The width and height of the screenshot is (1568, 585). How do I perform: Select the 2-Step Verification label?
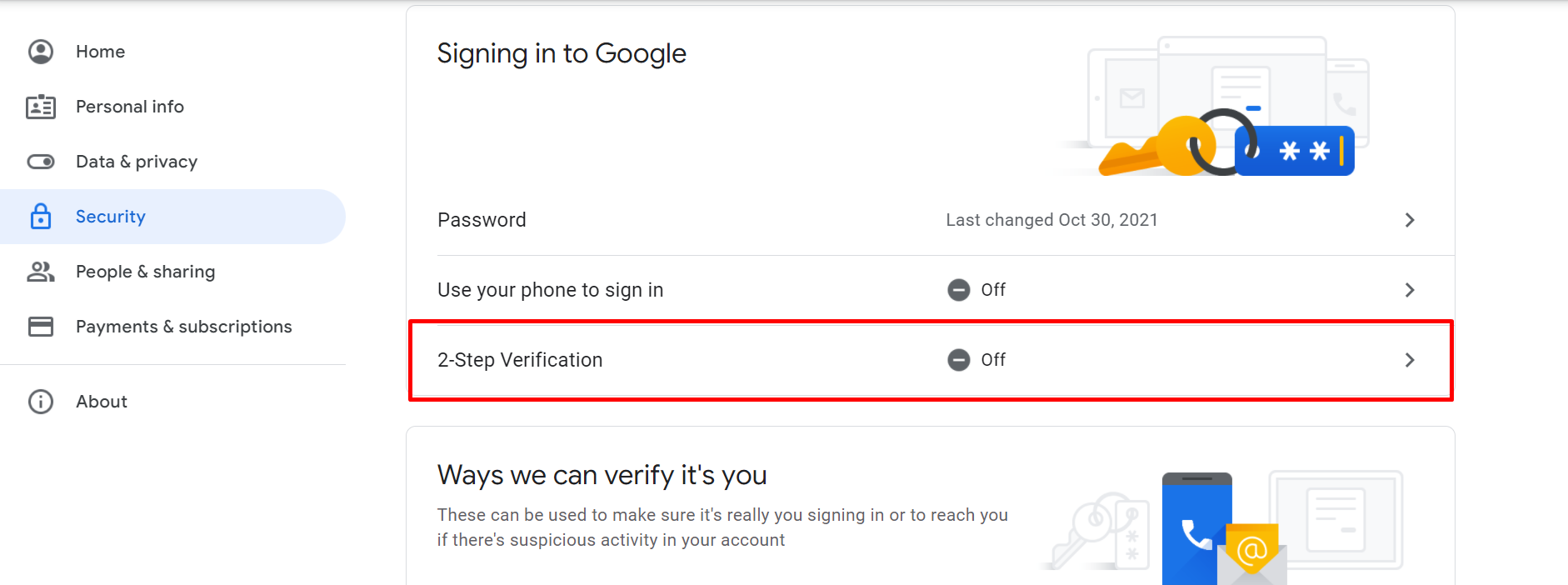coord(520,360)
